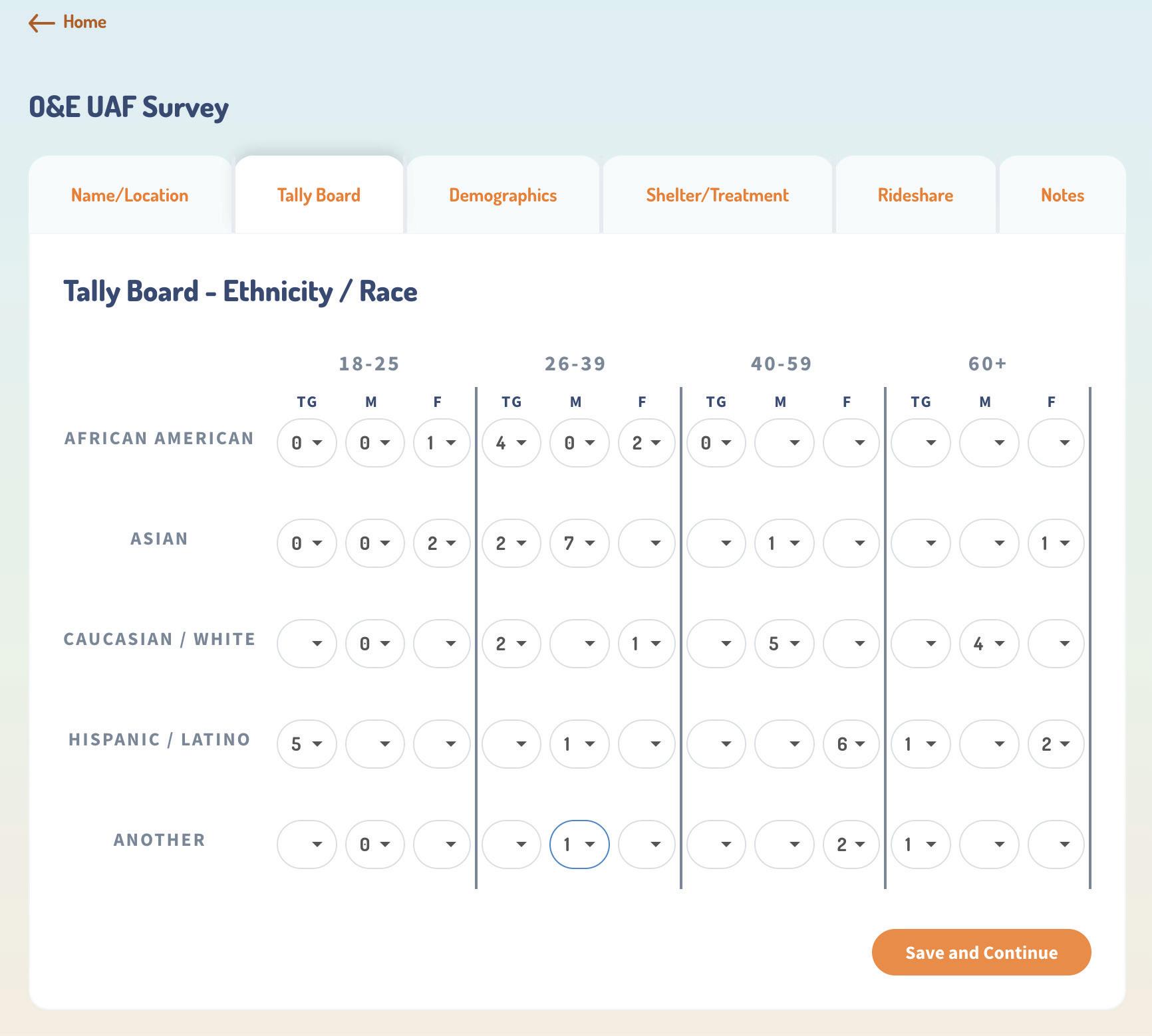
Task: Open Hispanic / Latino 40-59 F dropdown
Action: pos(851,744)
